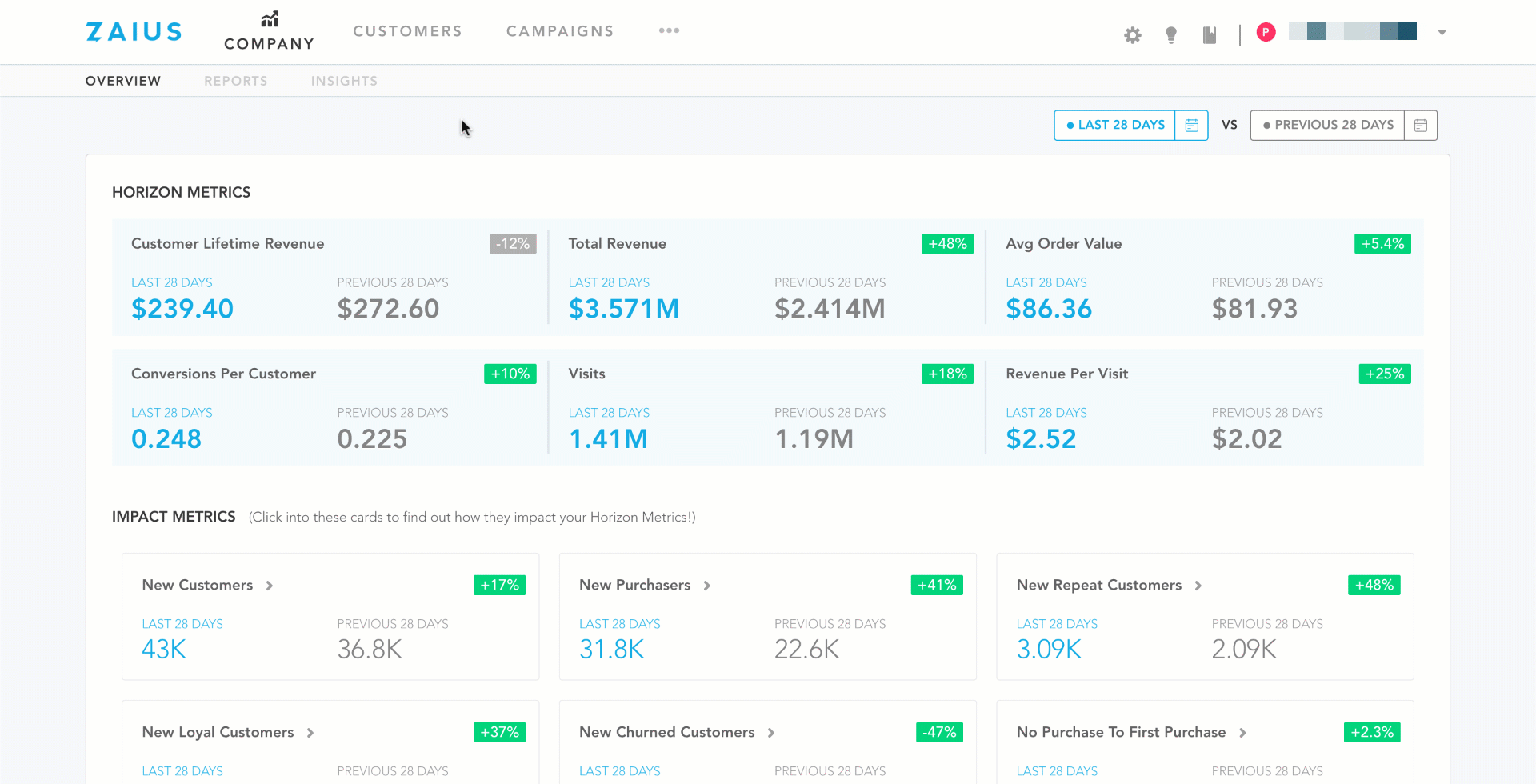The image size is (1536, 784).
Task: Open settings gear icon
Action: click(x=1132, y=35)
